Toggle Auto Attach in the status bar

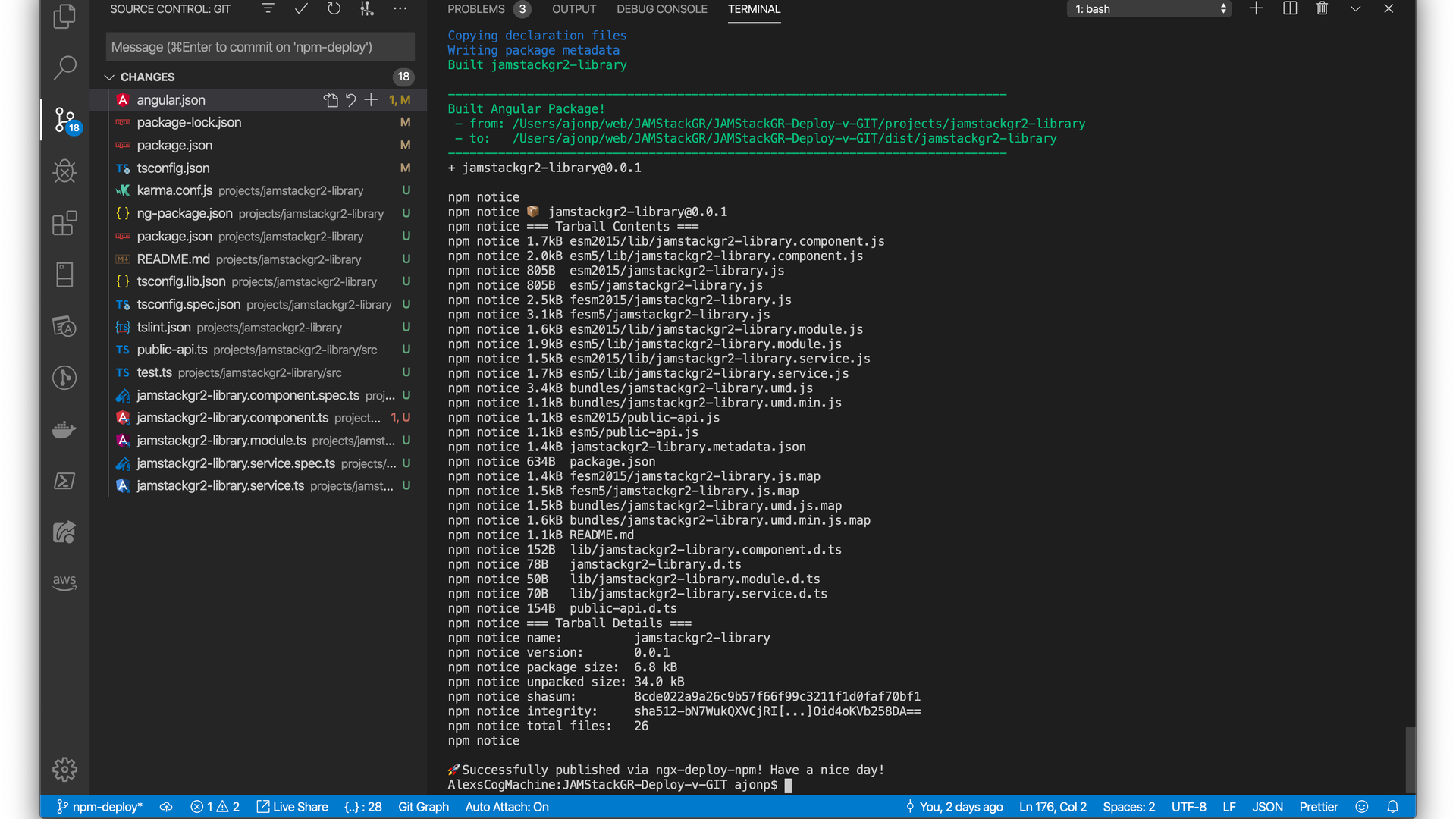point(507,807)
